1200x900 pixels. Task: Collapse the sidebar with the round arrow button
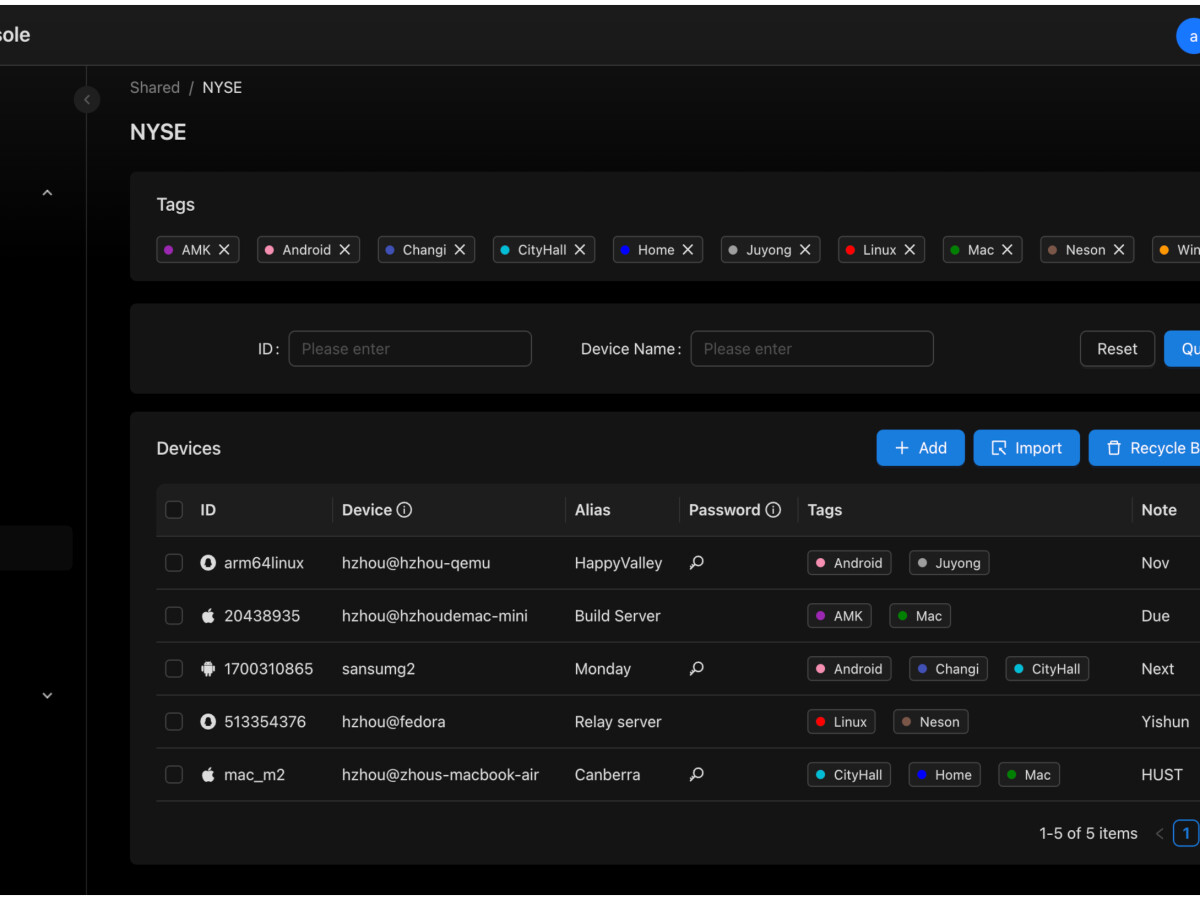(87, 99)
